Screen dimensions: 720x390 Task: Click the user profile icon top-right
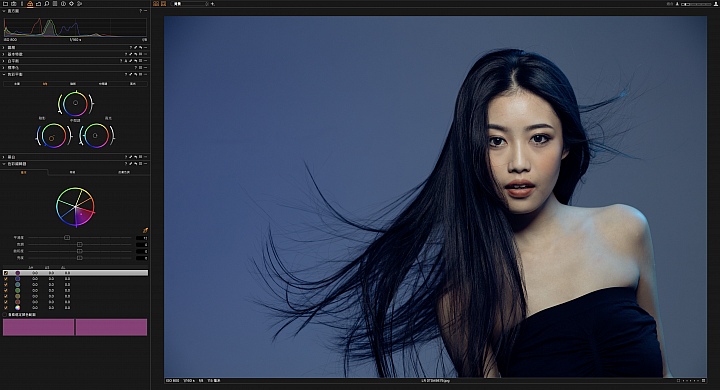point(715,4)
